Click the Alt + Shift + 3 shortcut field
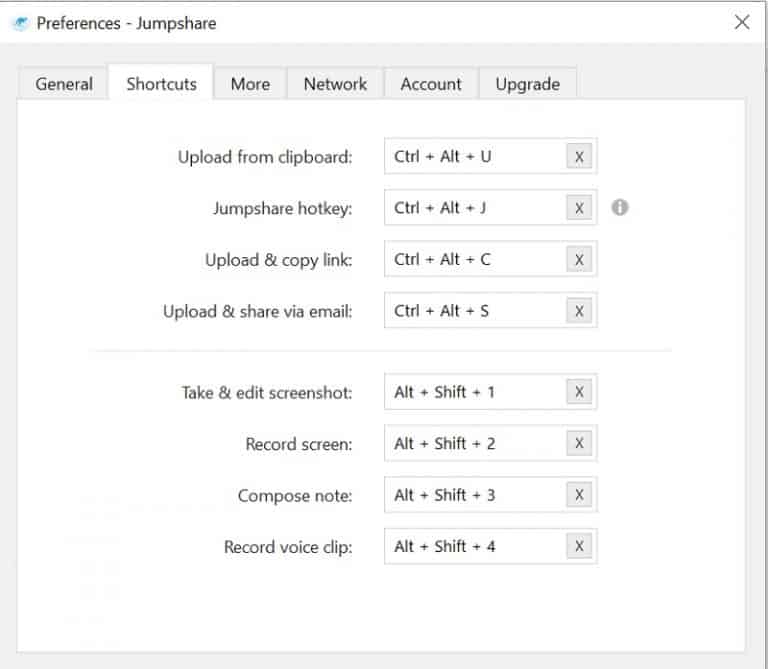The image size is (768, 669). point(491,495)
